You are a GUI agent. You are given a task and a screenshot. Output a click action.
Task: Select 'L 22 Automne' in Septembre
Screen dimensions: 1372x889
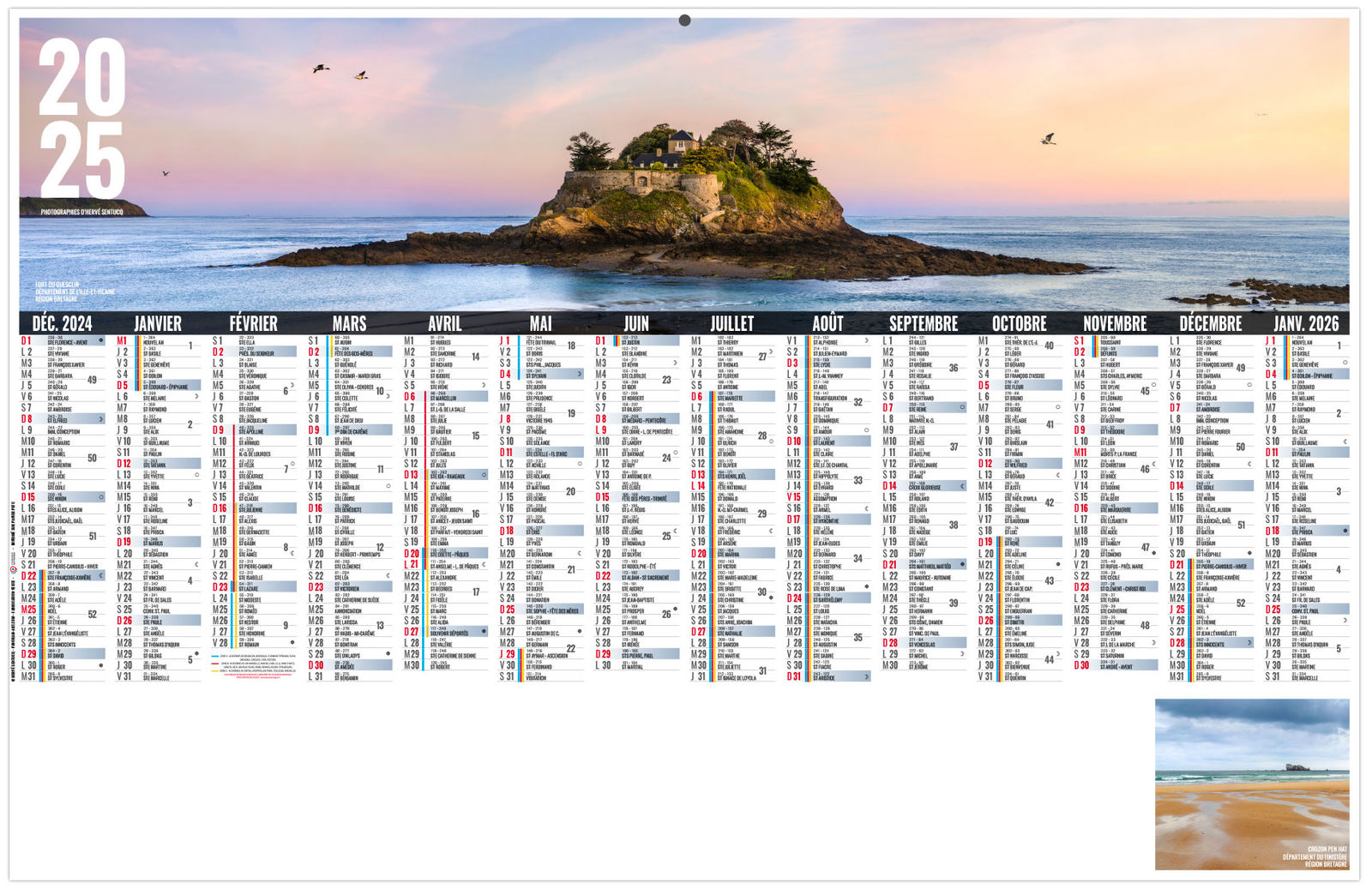click(x=924, y=576)
